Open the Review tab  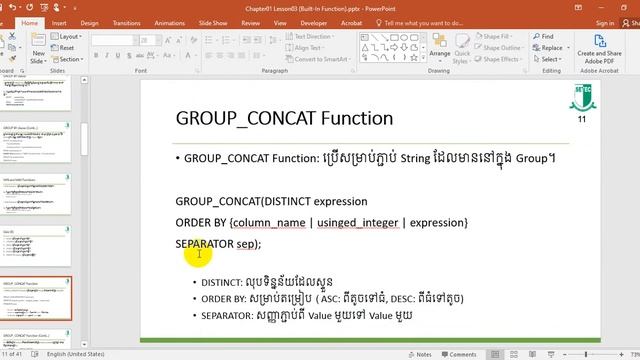coord(251,23)
